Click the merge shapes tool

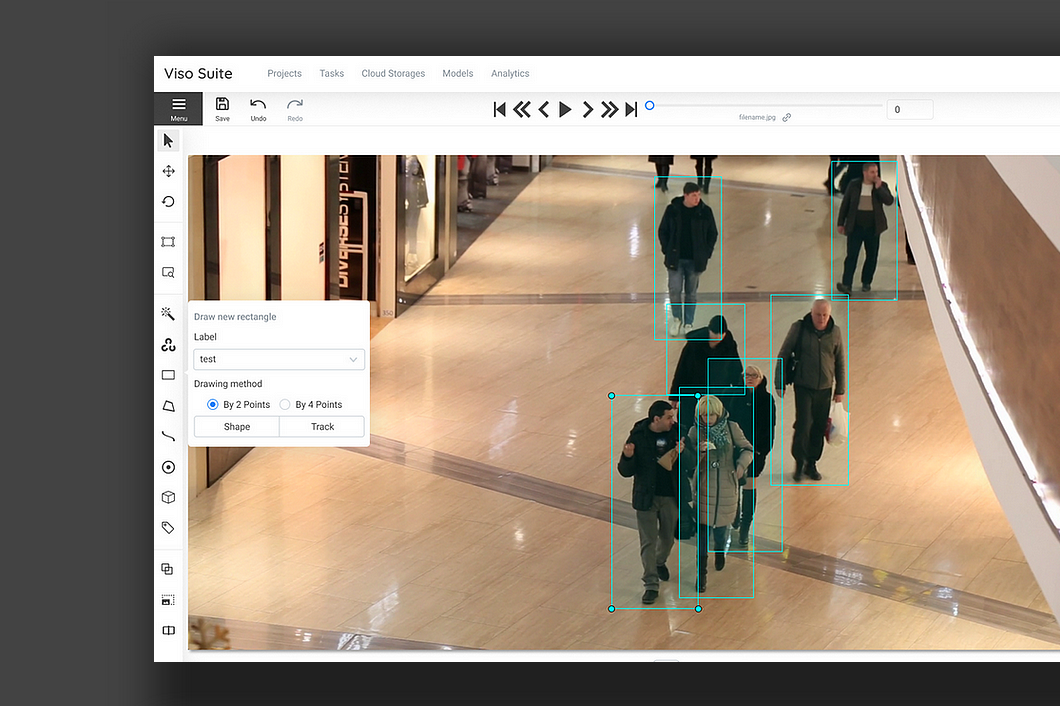coord(168,569)
